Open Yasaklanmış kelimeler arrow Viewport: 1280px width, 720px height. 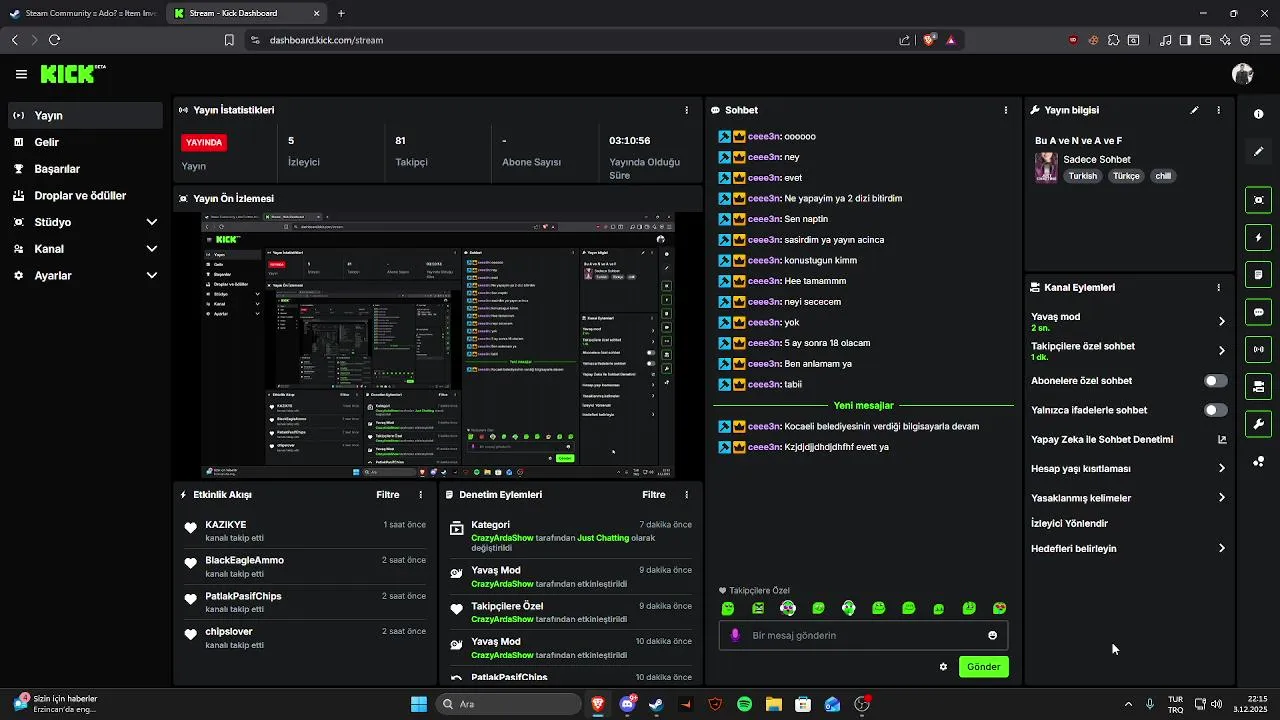(1221, 498)
